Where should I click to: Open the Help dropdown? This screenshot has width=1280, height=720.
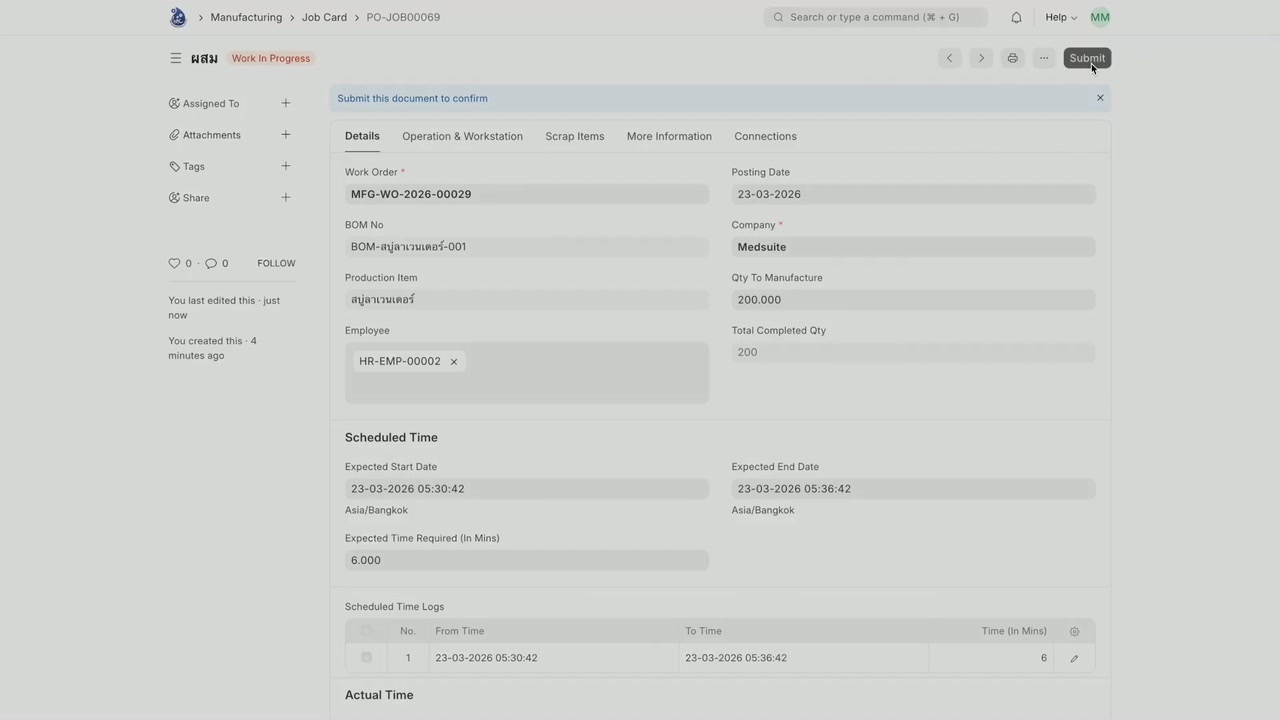pos(1061,17)
